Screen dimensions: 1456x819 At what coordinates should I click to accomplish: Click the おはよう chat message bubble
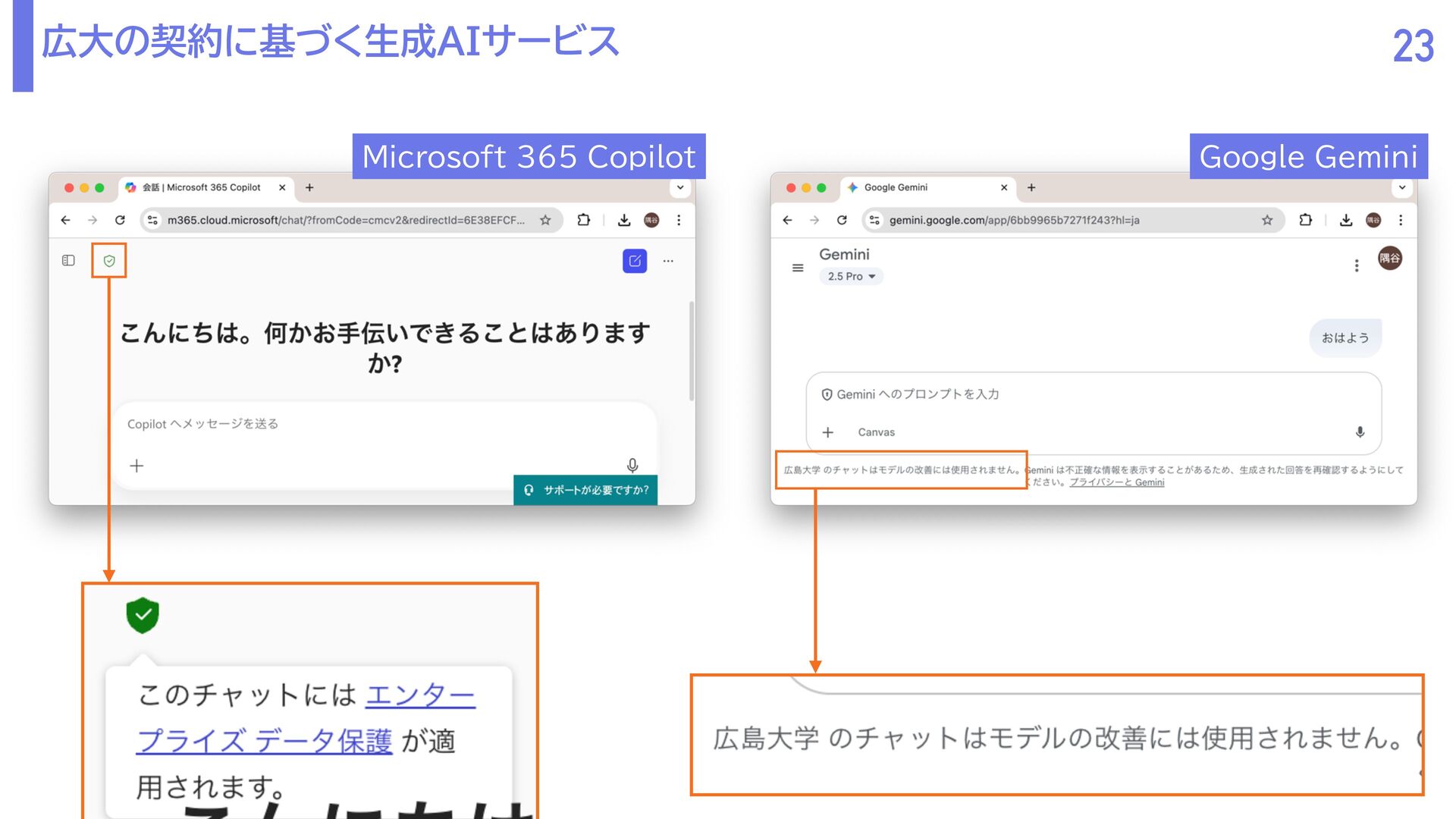pos(1345,338)
